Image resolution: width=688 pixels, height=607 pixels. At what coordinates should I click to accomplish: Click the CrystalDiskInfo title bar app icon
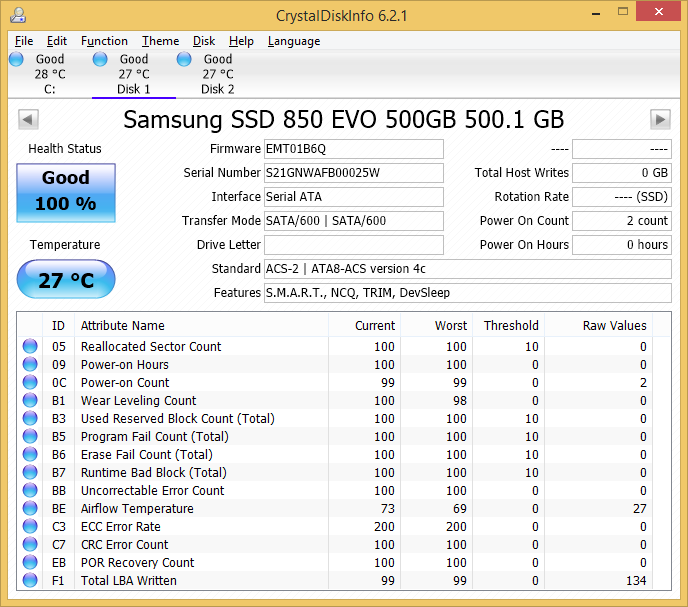[x=17, y=14]
